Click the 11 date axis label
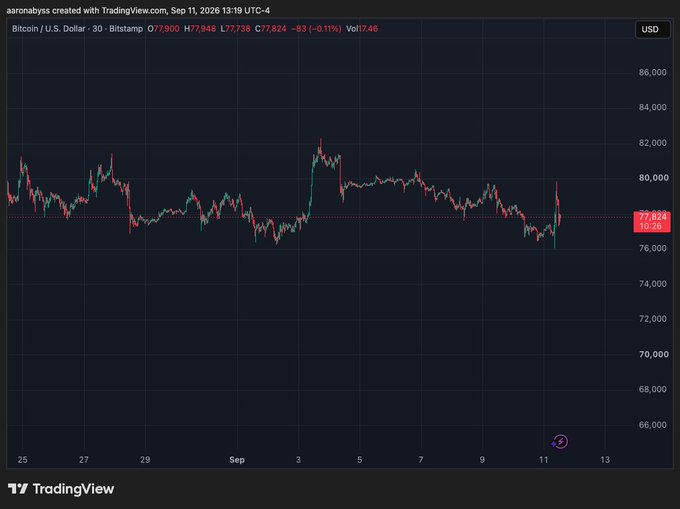The image size is (680, 509). coord(543,460)
